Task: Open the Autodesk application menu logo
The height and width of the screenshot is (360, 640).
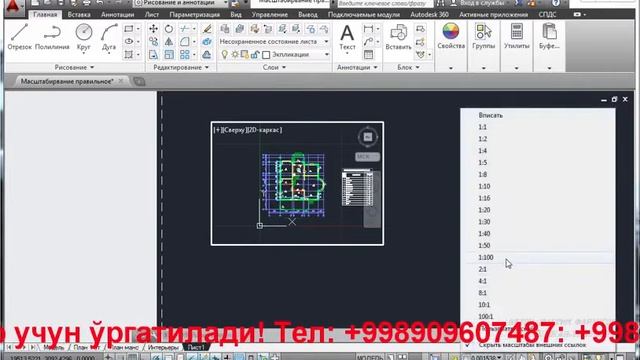Action: tap(13, 6)
